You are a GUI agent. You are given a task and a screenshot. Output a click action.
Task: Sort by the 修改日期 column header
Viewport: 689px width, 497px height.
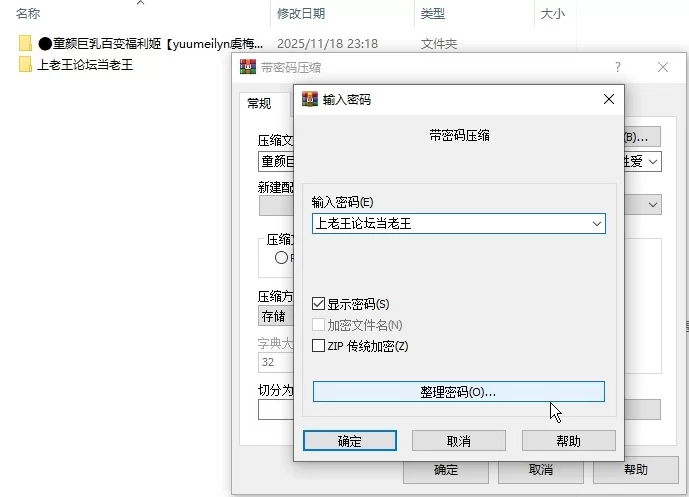point(301,14)
